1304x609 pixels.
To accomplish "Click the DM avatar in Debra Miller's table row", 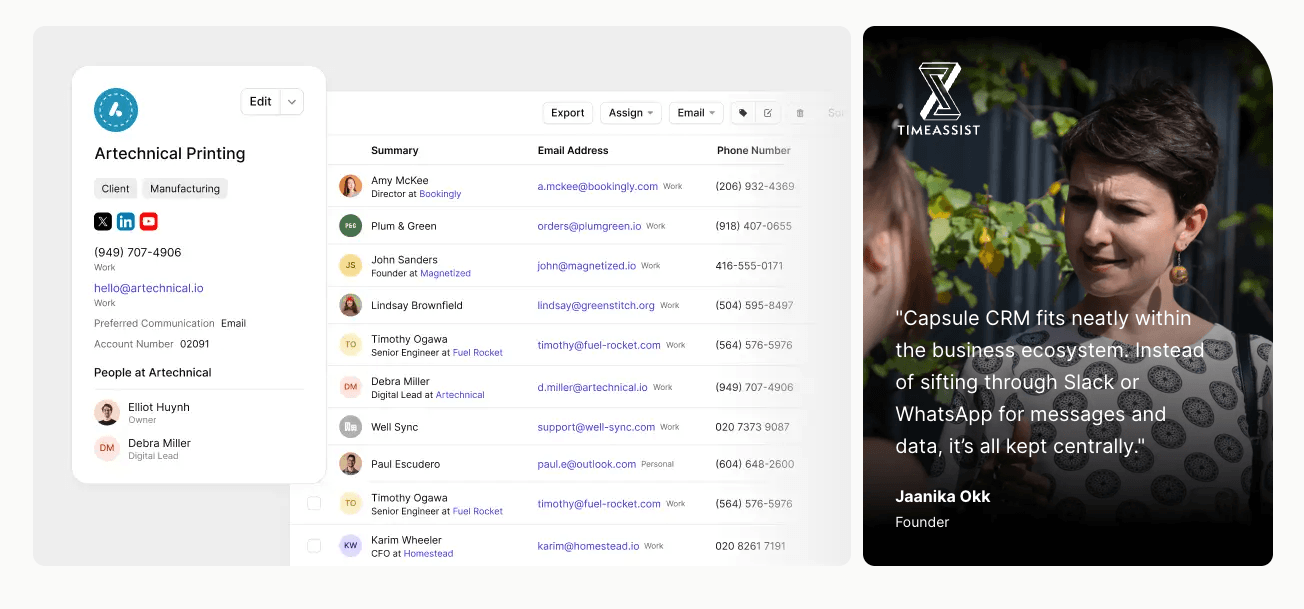I will point(350,387).
